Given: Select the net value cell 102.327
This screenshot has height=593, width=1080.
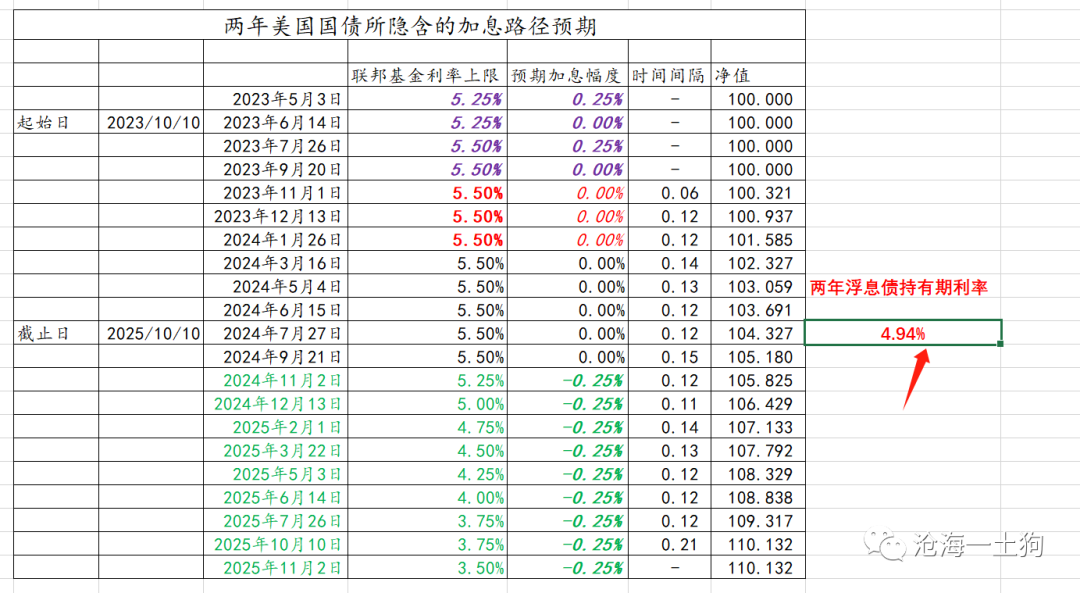Looking at the screenshot, I should 758,263.
